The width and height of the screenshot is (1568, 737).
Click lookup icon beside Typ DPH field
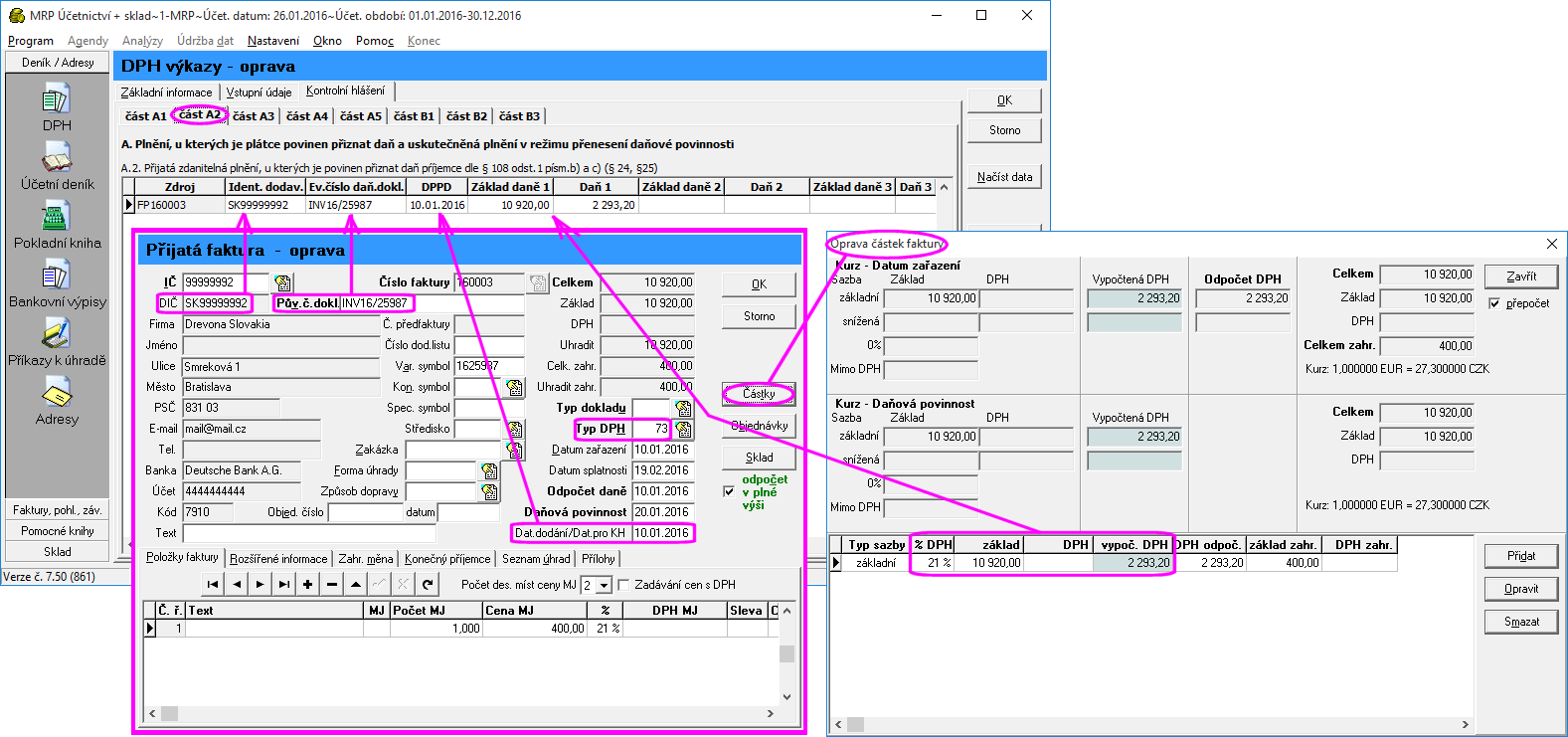pyautogui.click(x=684, y=429)
